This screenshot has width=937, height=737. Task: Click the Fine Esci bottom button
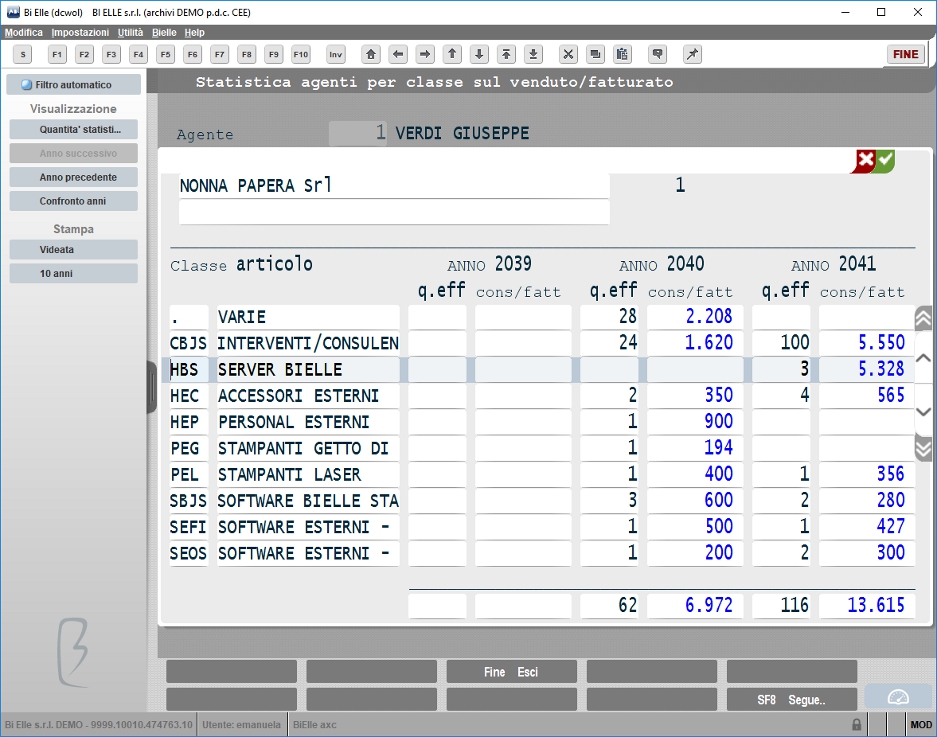(512, 672)
